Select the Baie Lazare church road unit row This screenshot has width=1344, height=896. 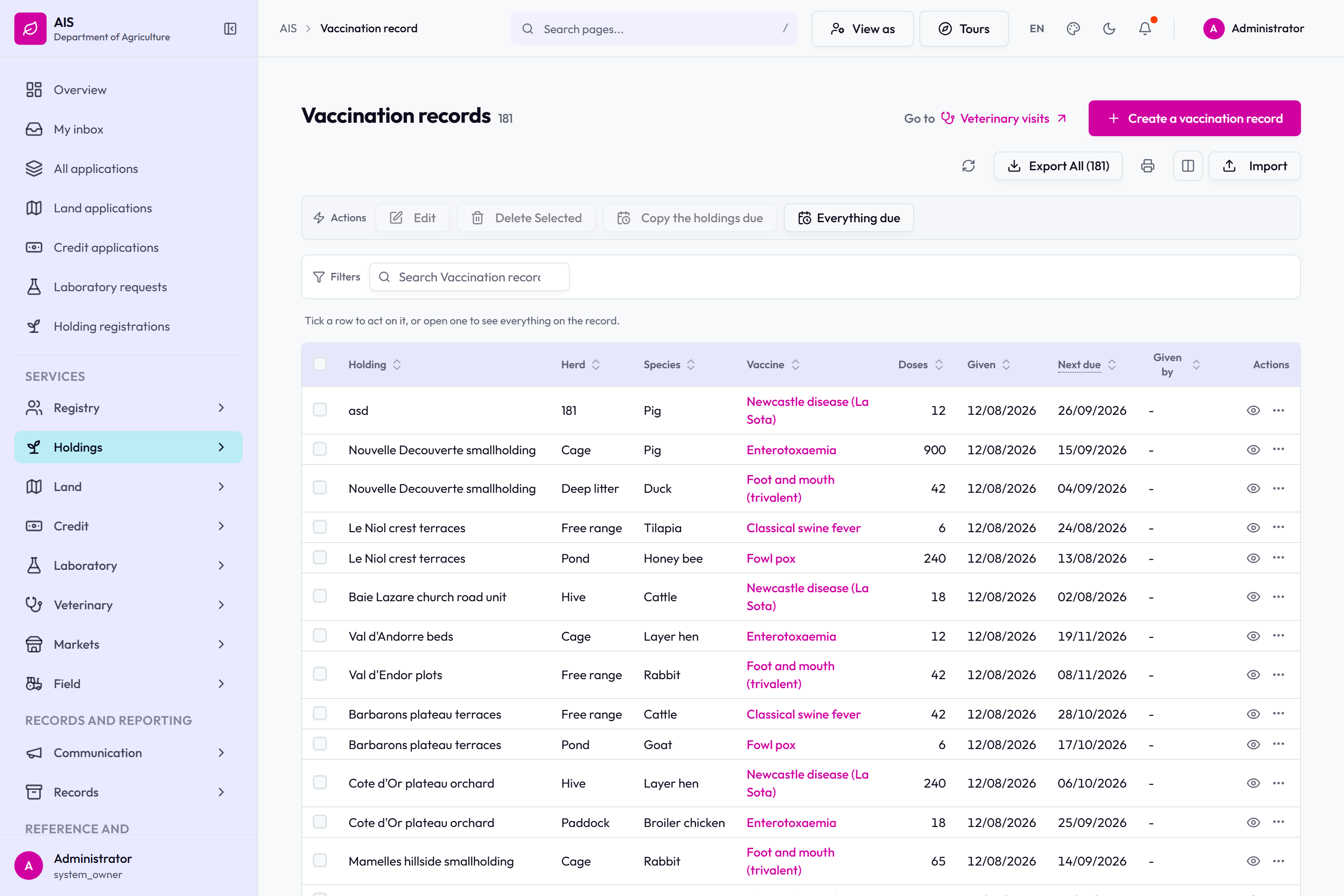[x=320, y=596]
